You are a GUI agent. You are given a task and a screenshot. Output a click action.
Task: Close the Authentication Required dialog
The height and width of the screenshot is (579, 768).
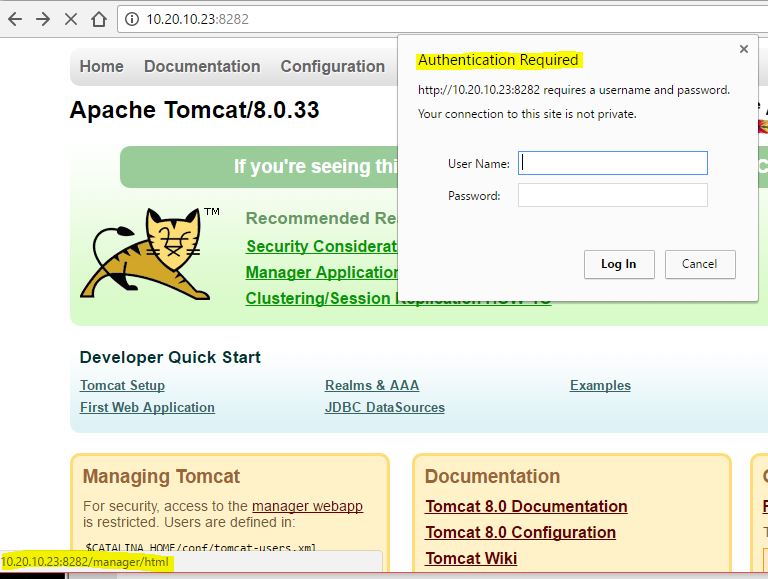(743, 49)
